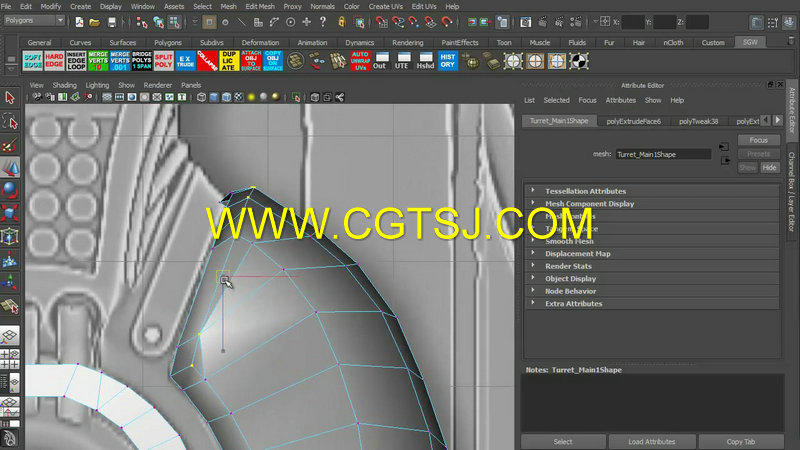Click the HISTORY shelf icon
800x450 pixels.
click(447, 61)
